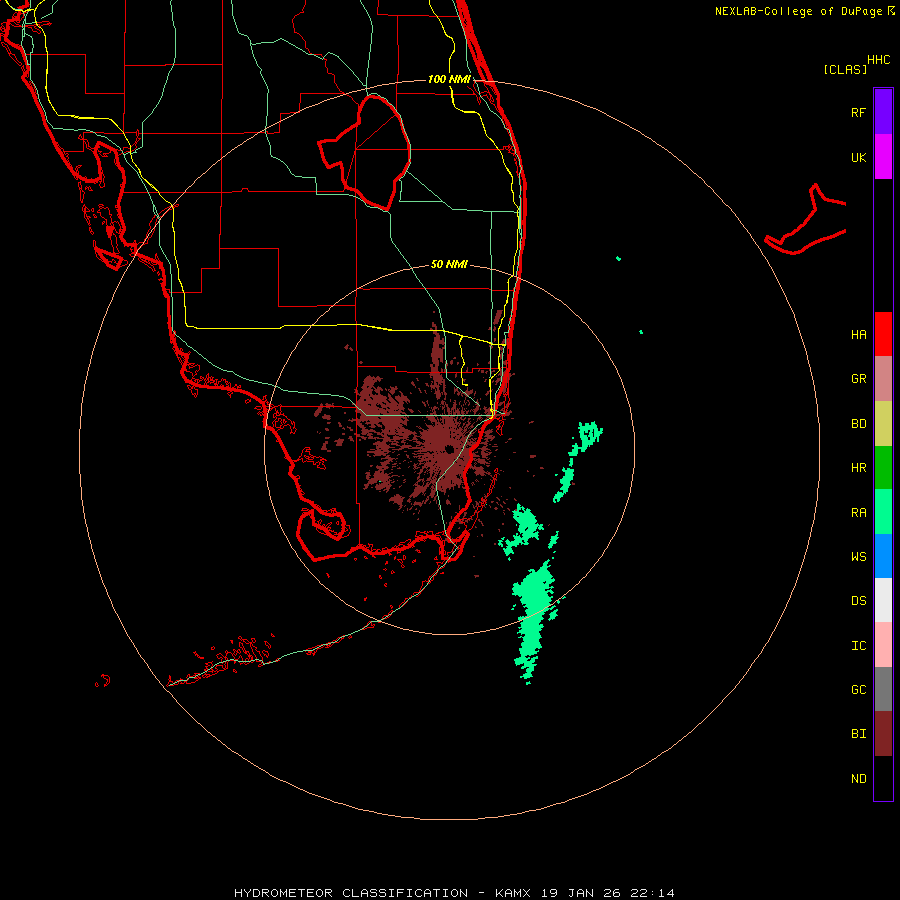Image resolution: width=900 pixels, height=900 pixels.
Task: Click the HA red legend swatch
Action: coord(883,334)
